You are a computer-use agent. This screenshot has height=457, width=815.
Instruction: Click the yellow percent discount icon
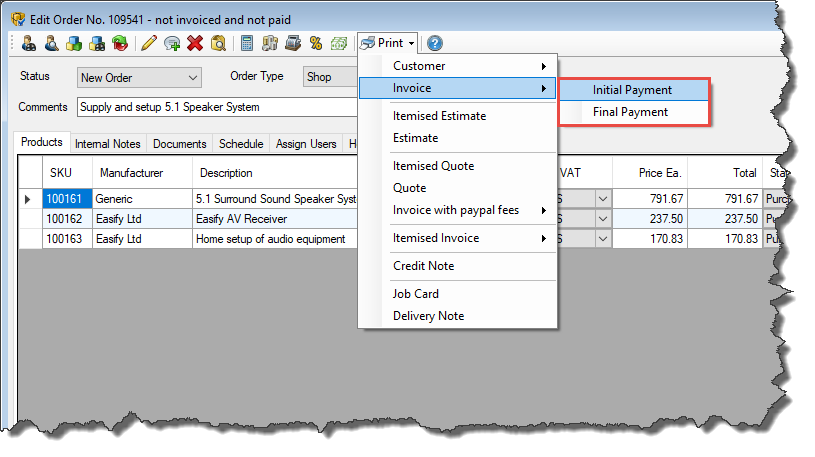tap(316, 43)
